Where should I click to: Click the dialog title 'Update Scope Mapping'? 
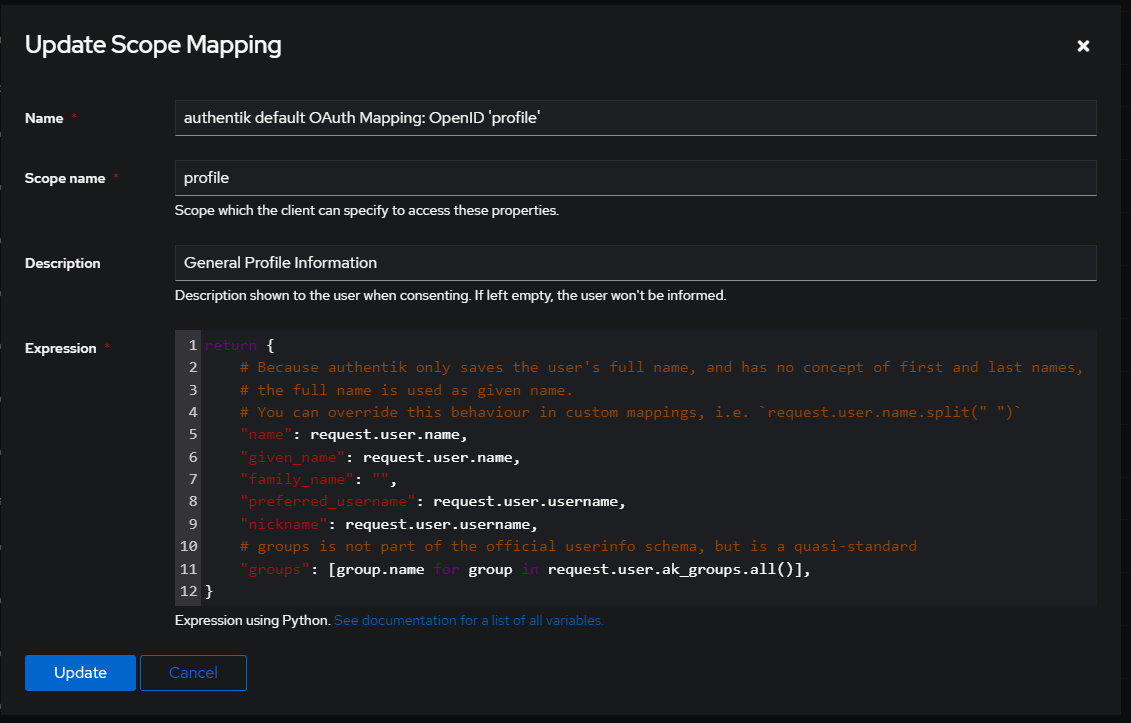[153, 45]
